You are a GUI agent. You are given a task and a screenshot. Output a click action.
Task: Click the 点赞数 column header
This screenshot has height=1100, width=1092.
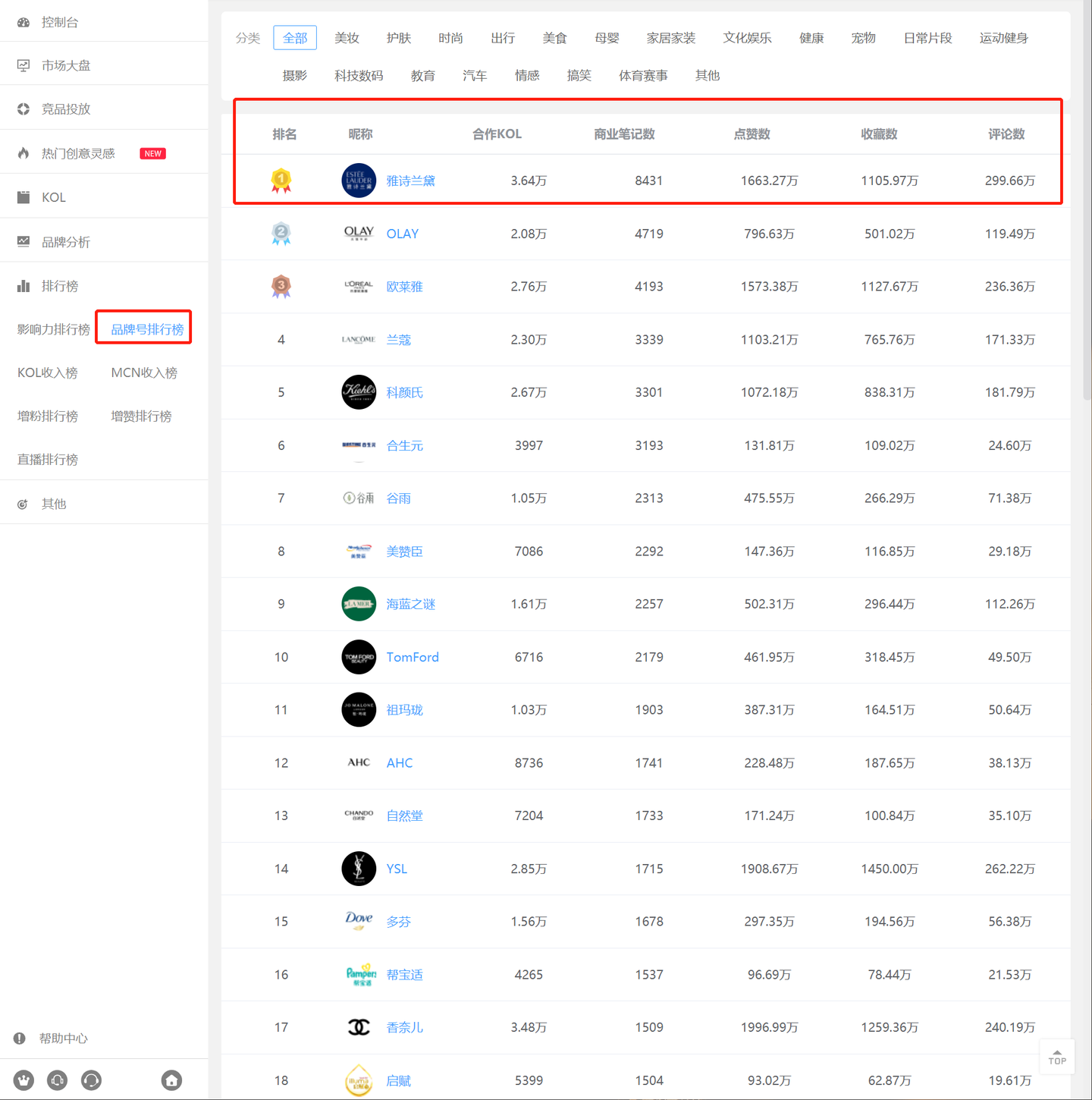(752, 134)
